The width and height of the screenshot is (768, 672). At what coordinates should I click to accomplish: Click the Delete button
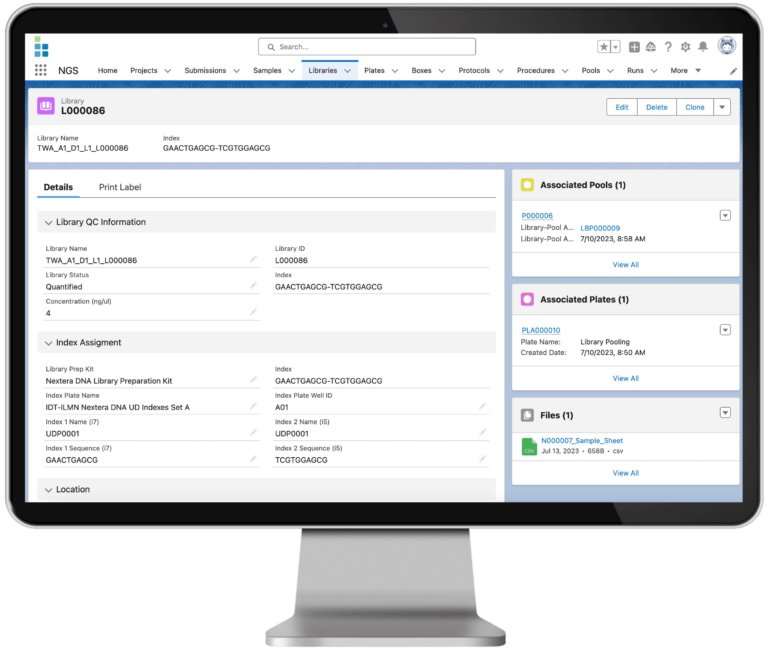pos(657,107)
